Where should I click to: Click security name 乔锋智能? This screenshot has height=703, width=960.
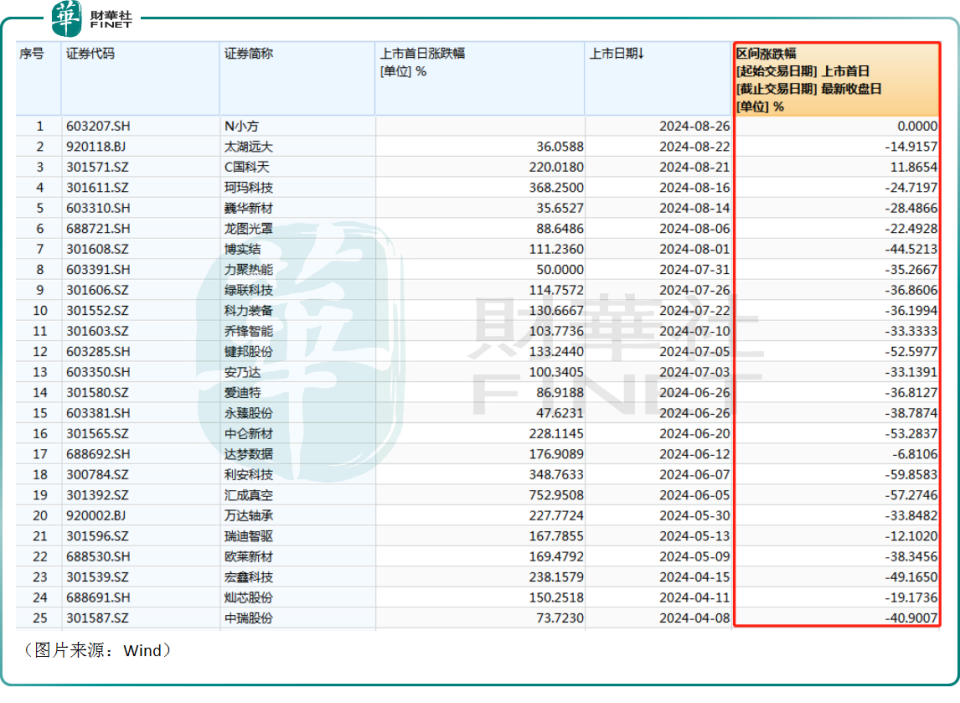(249, 331)
